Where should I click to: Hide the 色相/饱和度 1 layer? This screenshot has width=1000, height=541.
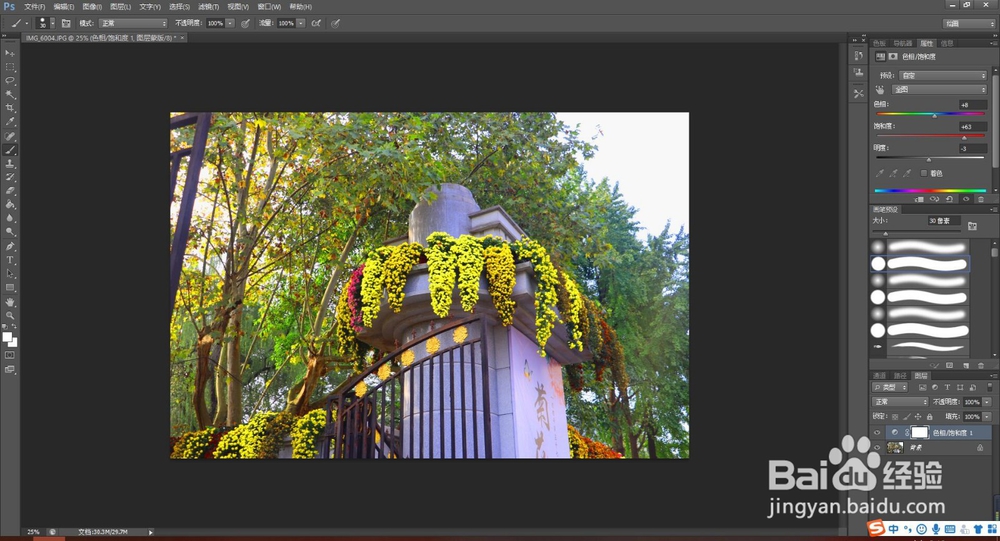[x=877, y=433]
